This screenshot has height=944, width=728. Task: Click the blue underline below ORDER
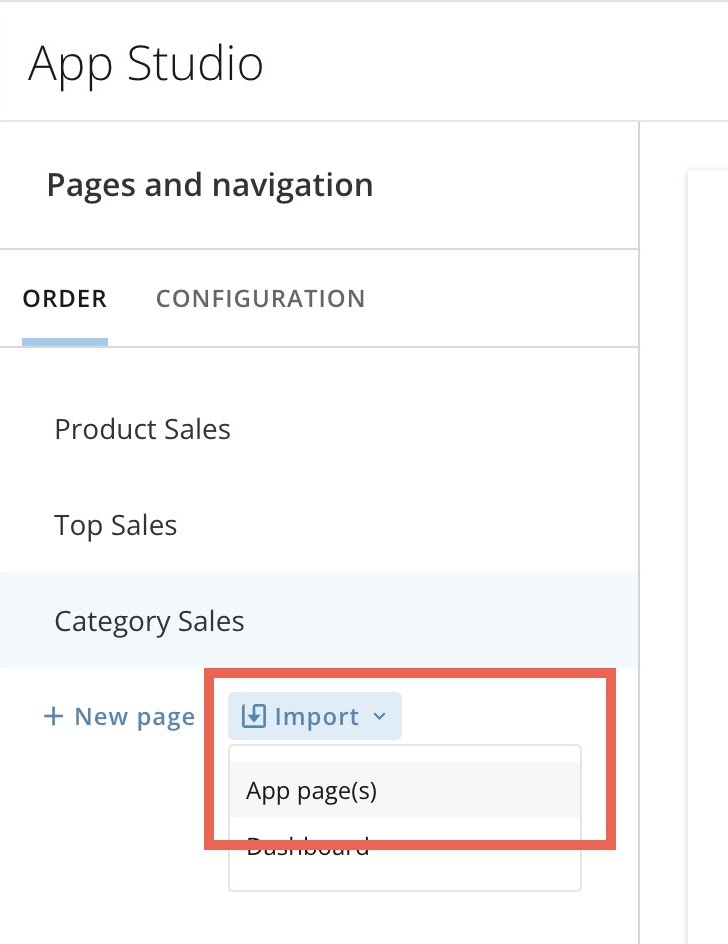(64, 341)
